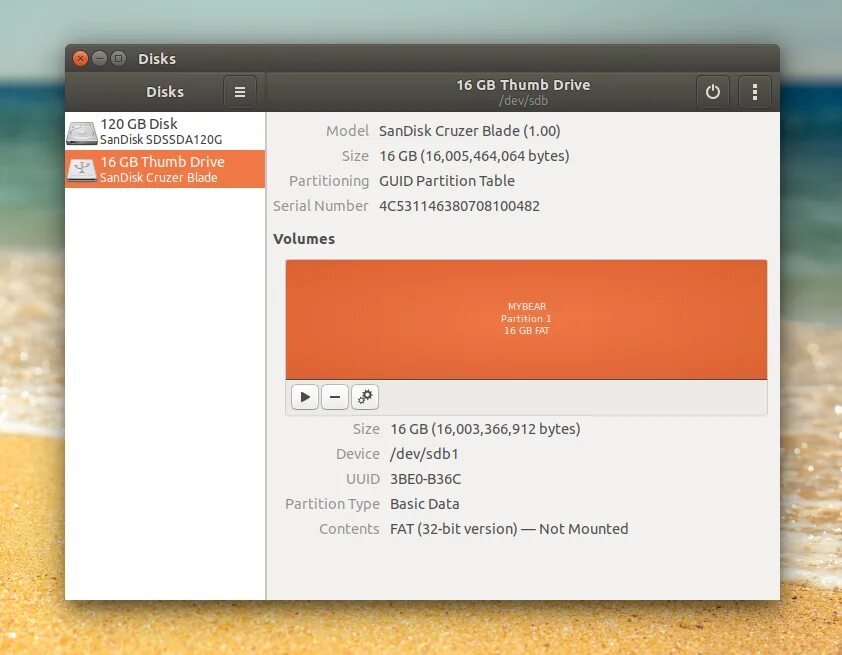This screenshot has width=842, height=655.
Task: Delete the selected partition with the minus button
Action: tap(335, 397)
